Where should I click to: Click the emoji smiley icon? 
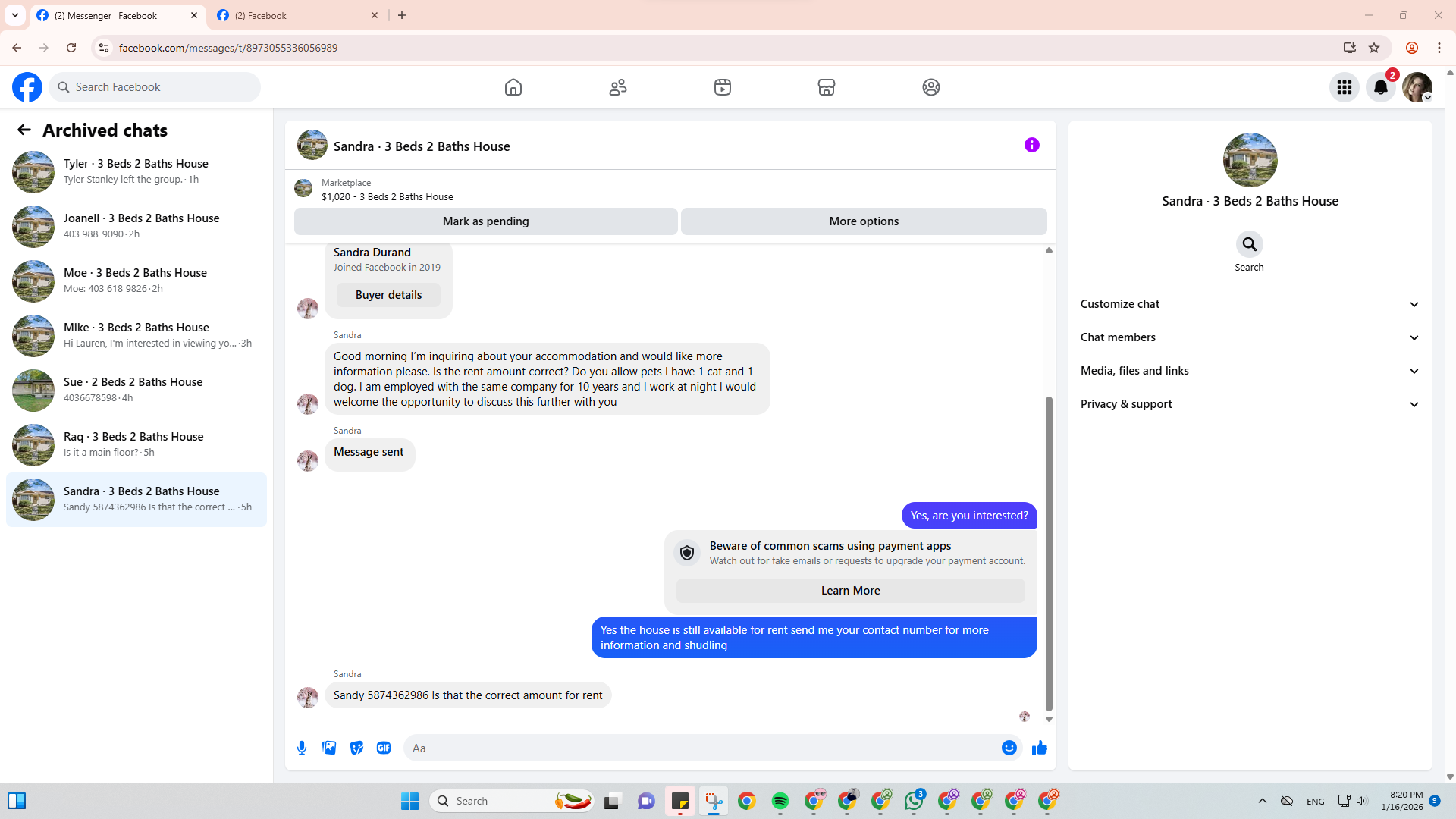(x=1009, y=748)
